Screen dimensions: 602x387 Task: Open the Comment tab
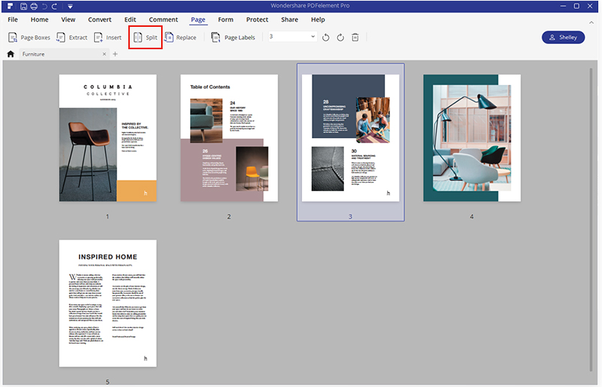click(x=163, y=20)
